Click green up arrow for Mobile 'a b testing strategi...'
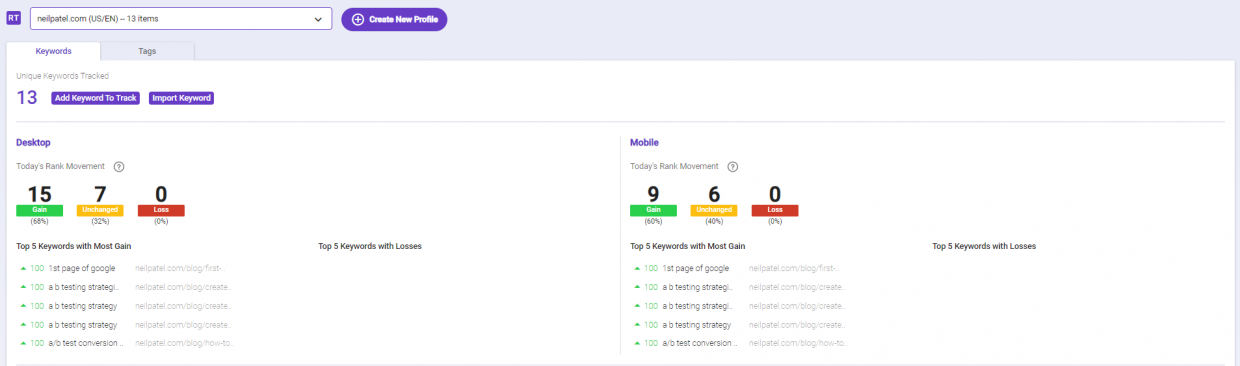 click(x=637, y=287)
